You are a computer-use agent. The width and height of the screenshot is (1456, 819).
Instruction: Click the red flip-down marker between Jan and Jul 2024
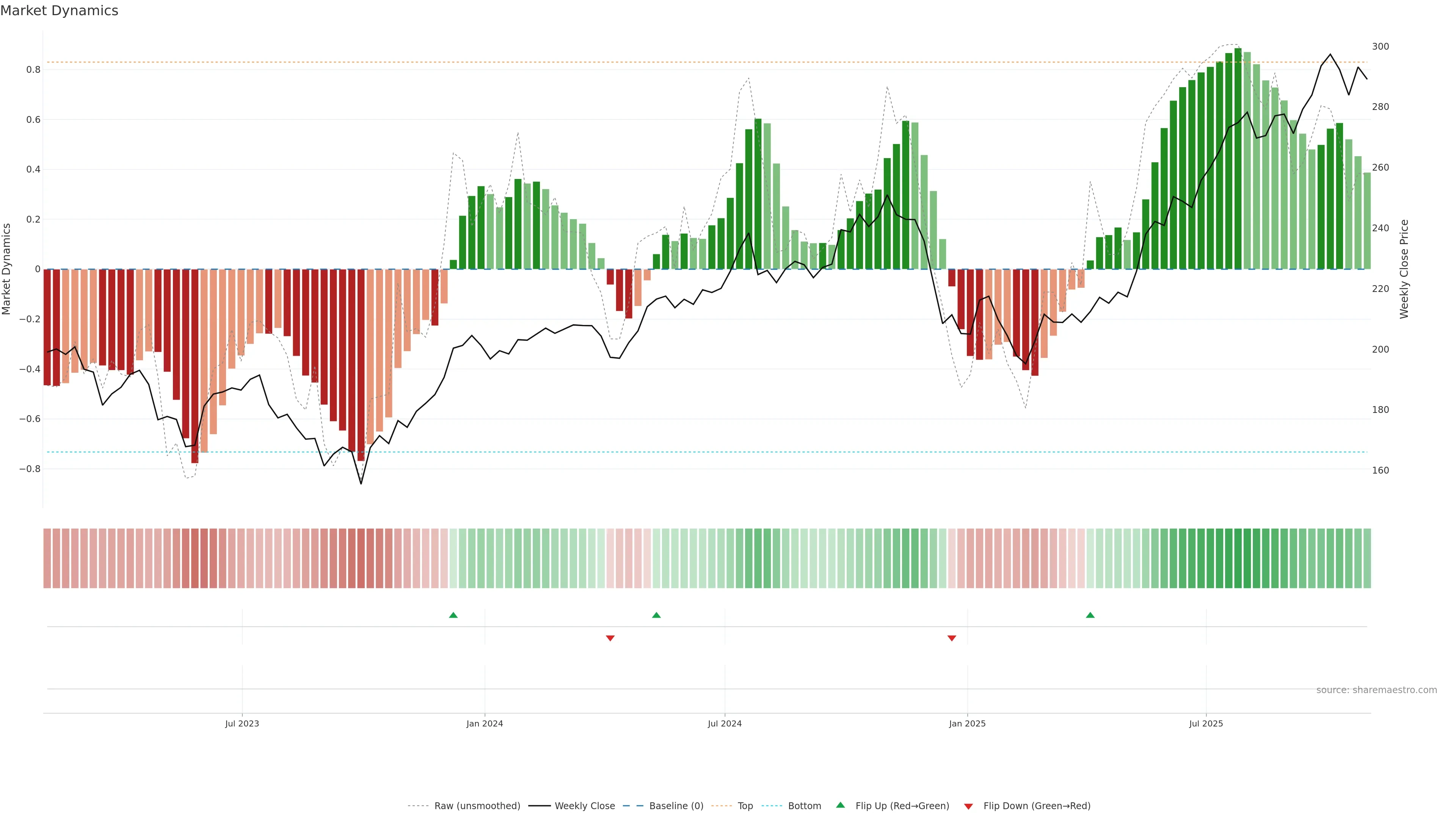click(x=610, y=638)
